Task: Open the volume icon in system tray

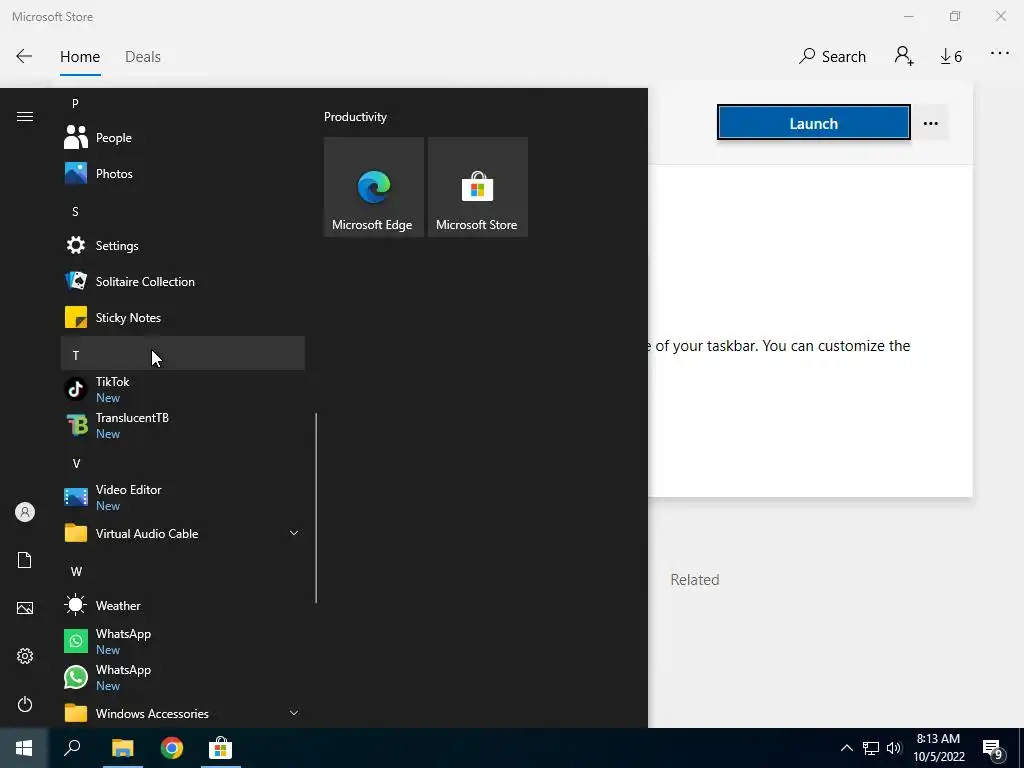Action: [x=894, y=748]
